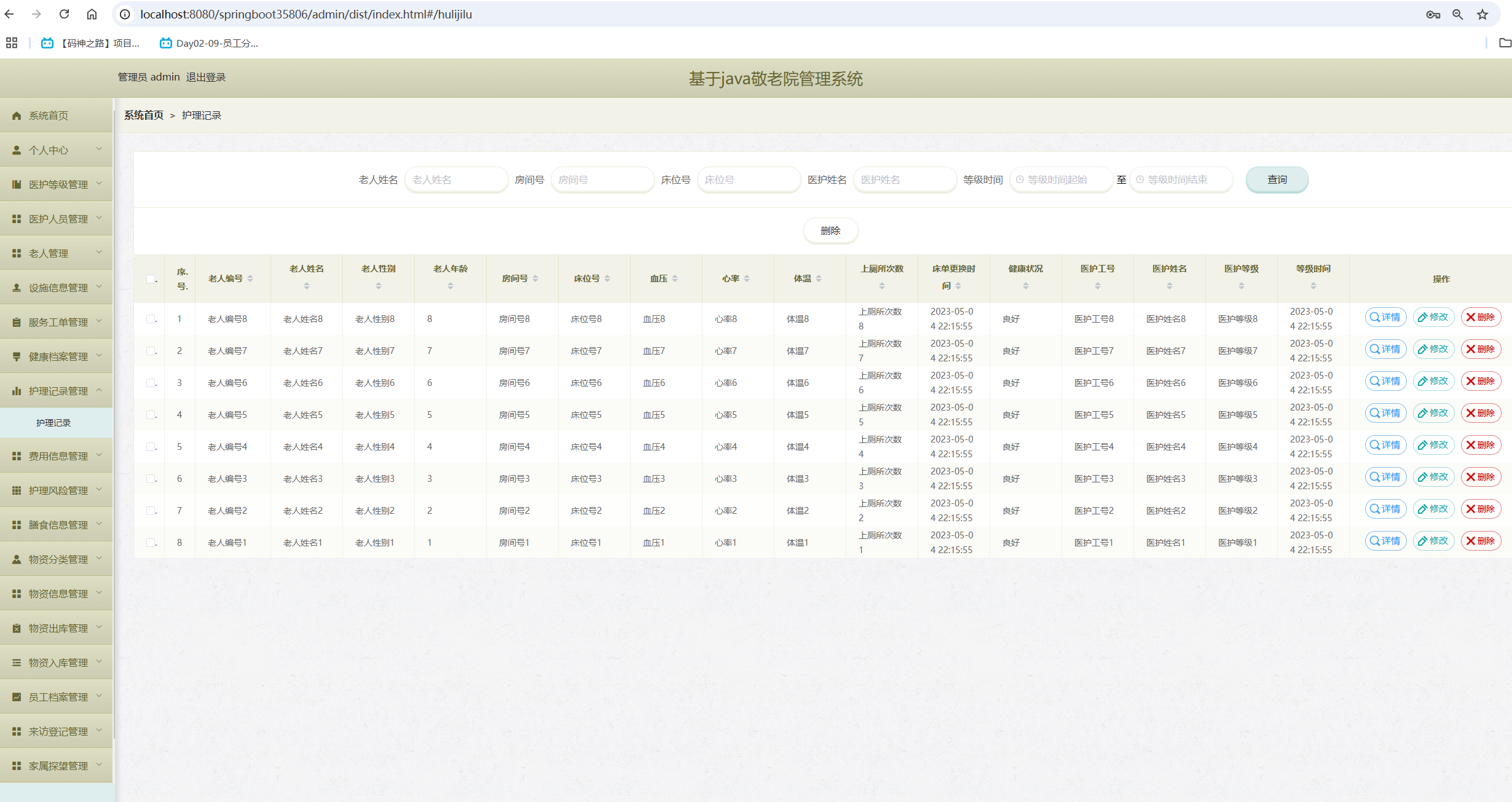Screen dimensions: 1512x802
Task: Open the 【码神之路】项目 bookmark
Action: [91, 43]
